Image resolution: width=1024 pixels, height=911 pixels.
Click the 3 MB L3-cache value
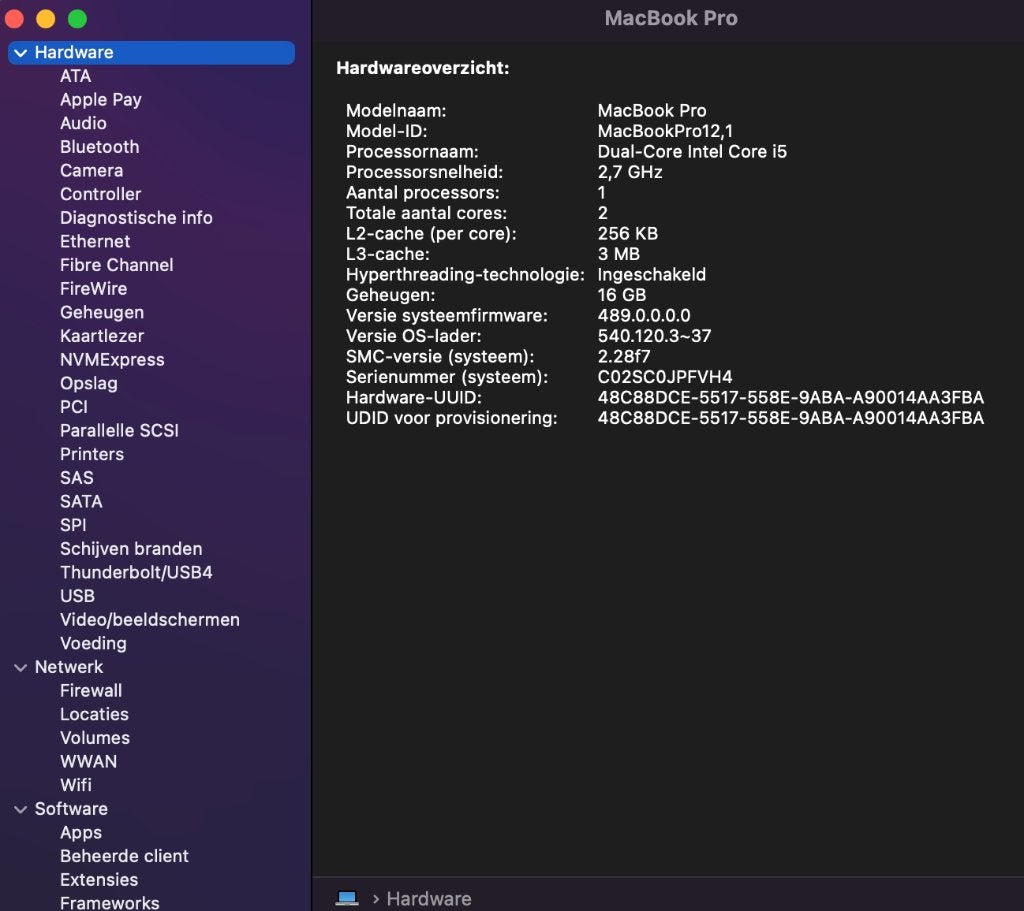pyautogui.click(x=618, y=254)
